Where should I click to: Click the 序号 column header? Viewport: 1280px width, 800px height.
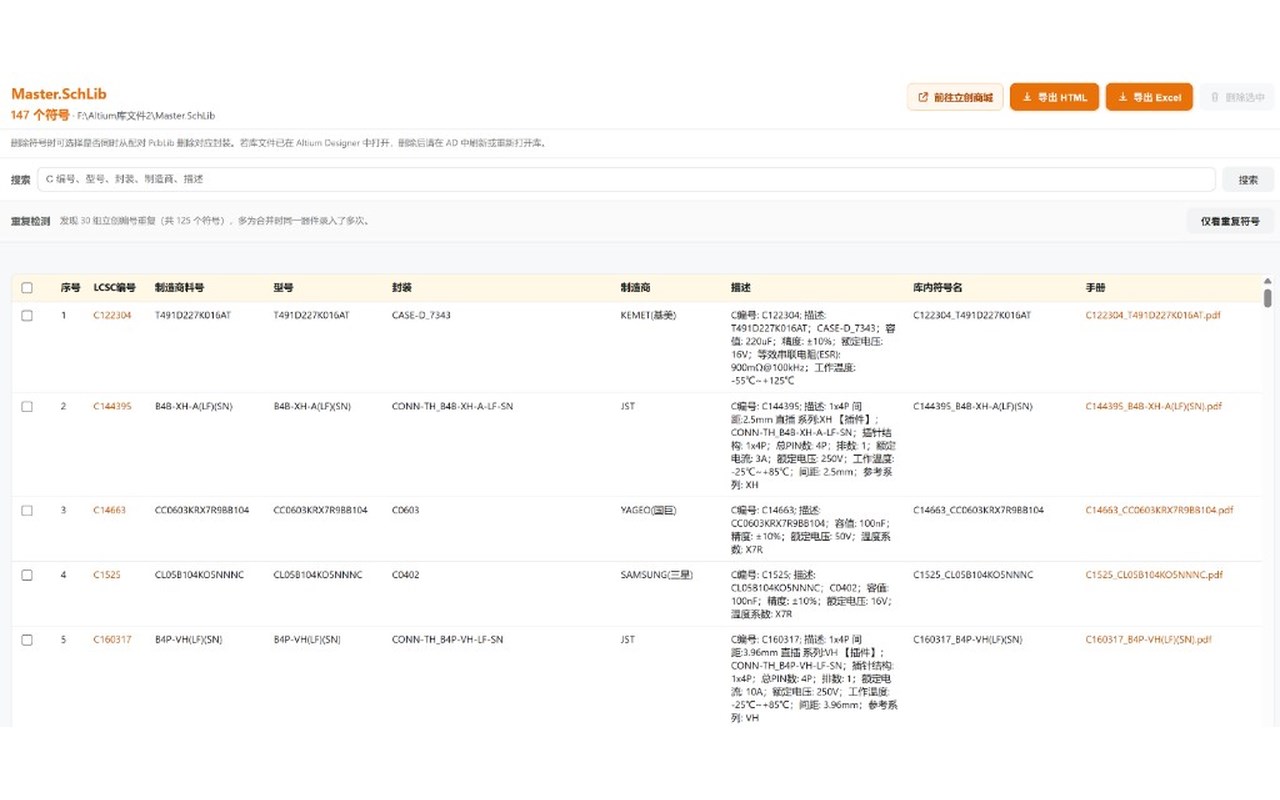70,288
